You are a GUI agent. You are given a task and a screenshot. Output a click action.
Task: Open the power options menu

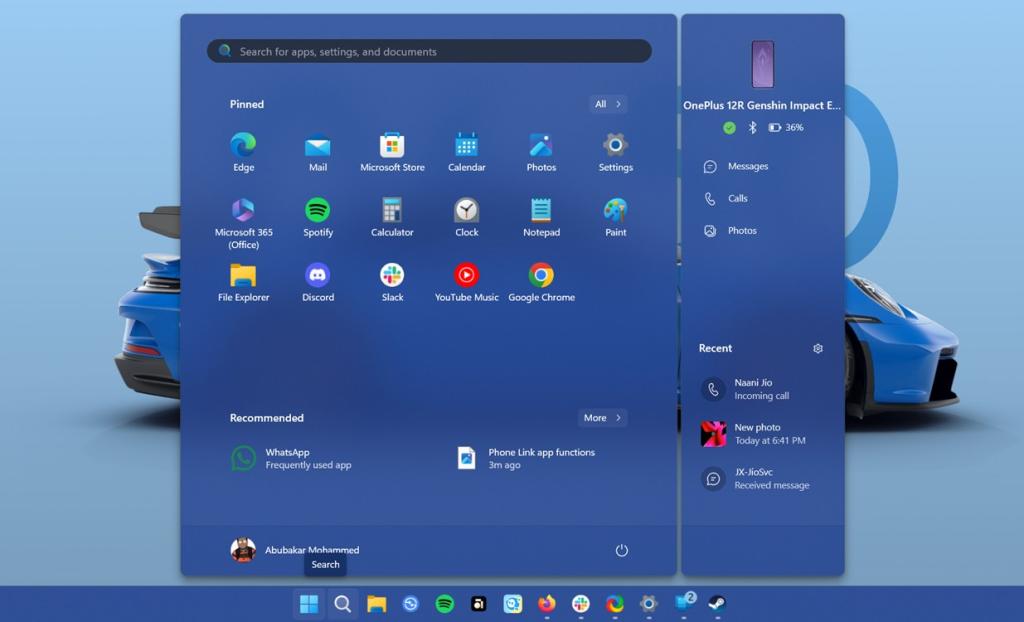621,550
